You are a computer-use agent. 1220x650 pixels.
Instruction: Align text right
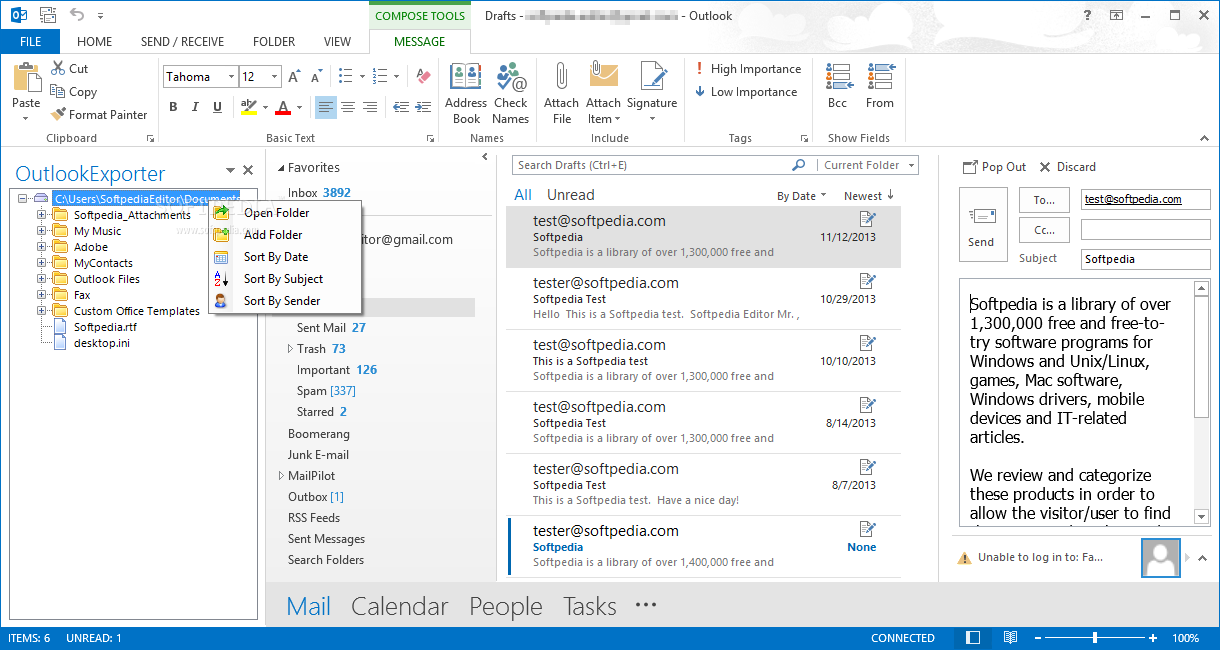coord(370,107)
